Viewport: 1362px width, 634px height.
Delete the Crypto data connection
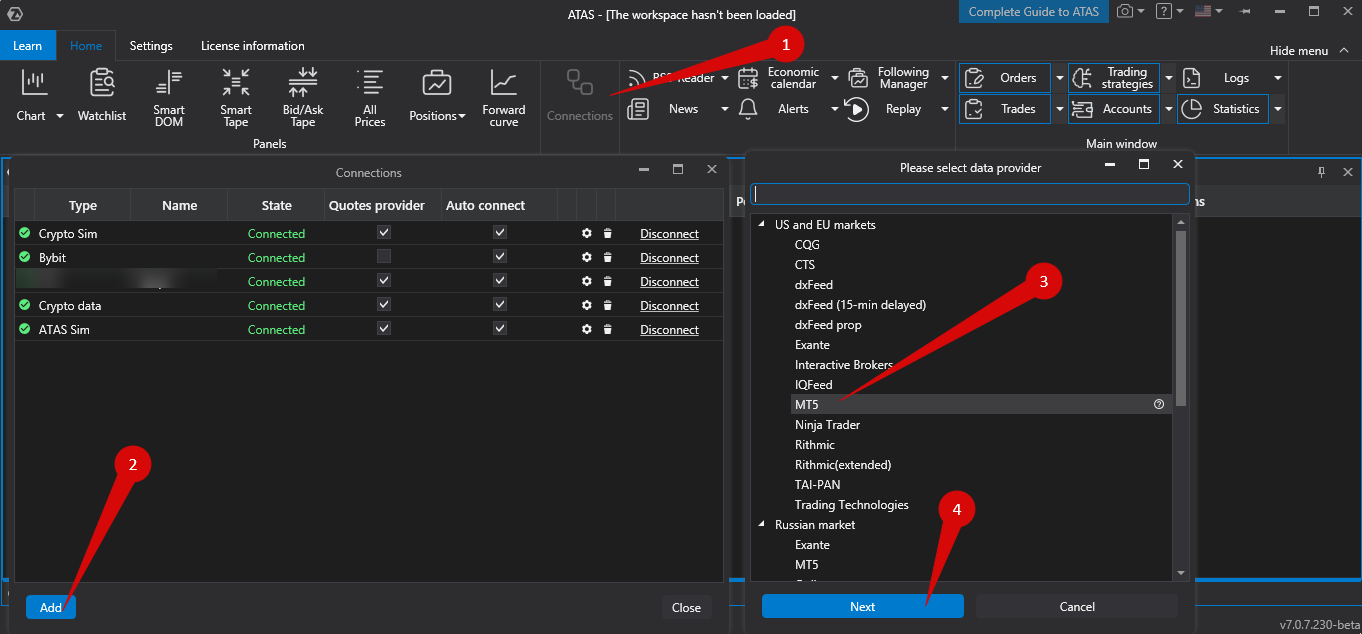tap(607, 306)
